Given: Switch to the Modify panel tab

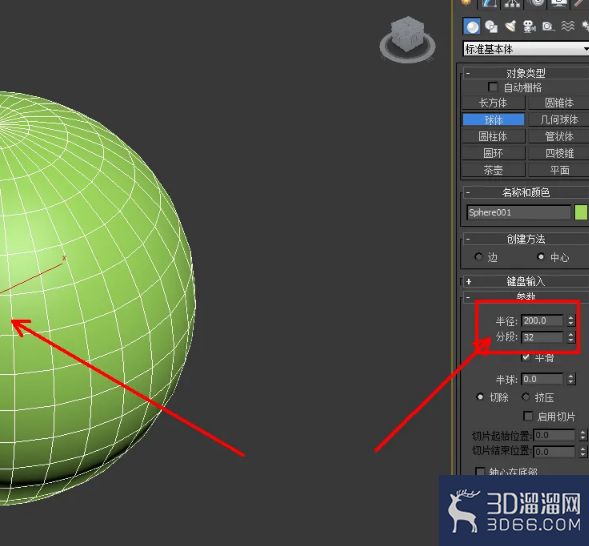Looking at the screenshot, I should click(489, 3).
